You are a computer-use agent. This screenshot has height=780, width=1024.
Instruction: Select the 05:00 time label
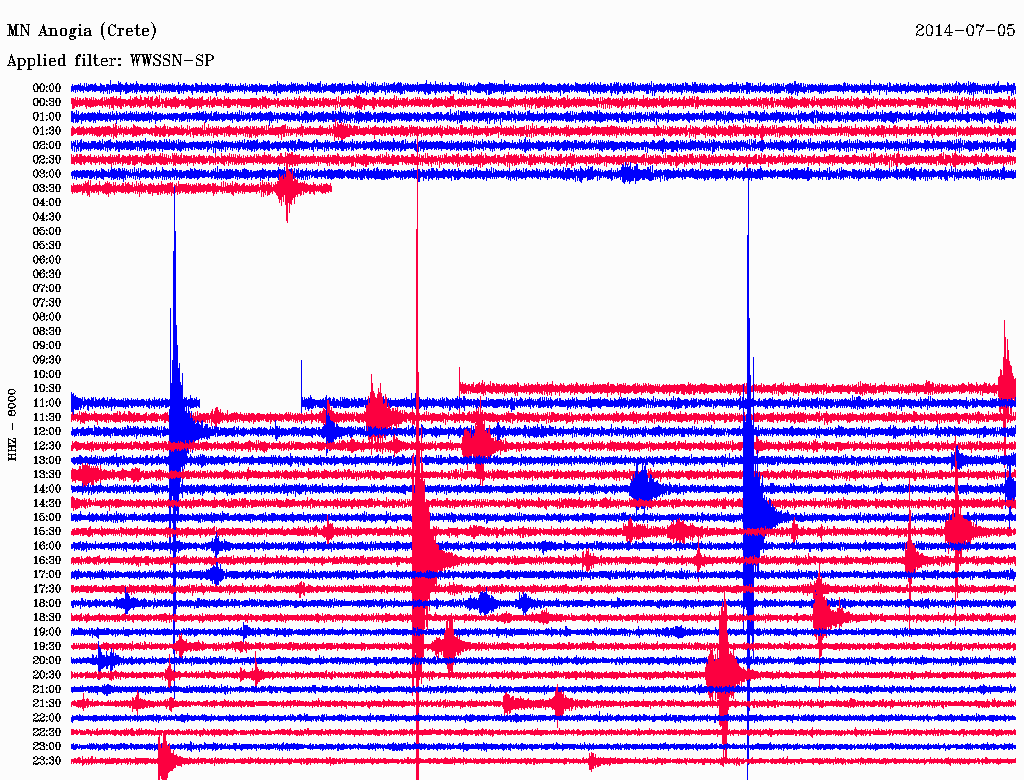(46, 231)
